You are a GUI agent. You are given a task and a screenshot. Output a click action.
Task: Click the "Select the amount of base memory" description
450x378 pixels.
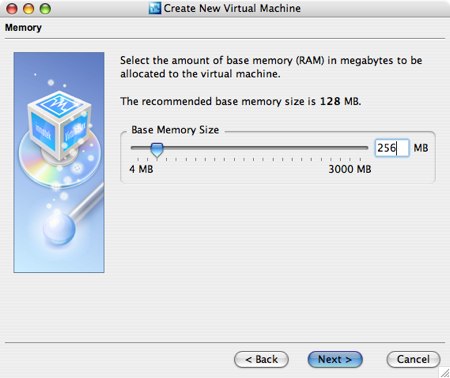(x=271, y=67)
